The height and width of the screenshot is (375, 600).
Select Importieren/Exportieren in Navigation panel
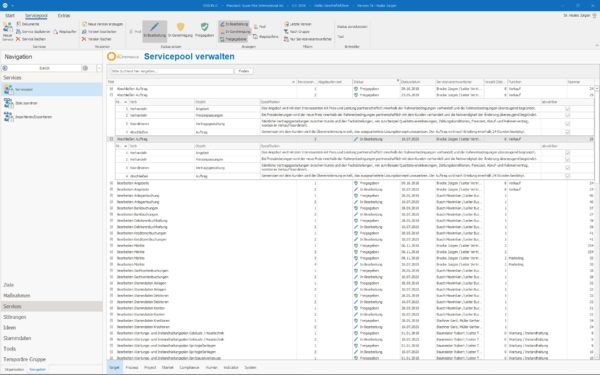pyautogui.click(x=51, y=117)
